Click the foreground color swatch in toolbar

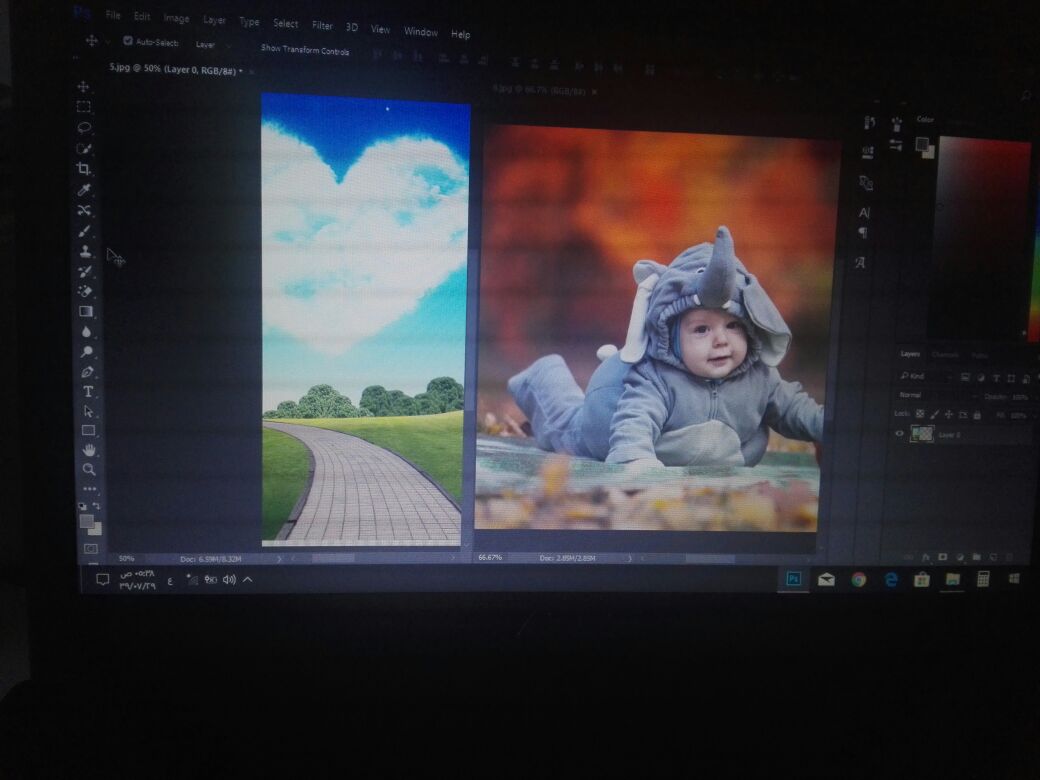pos(87,521)
